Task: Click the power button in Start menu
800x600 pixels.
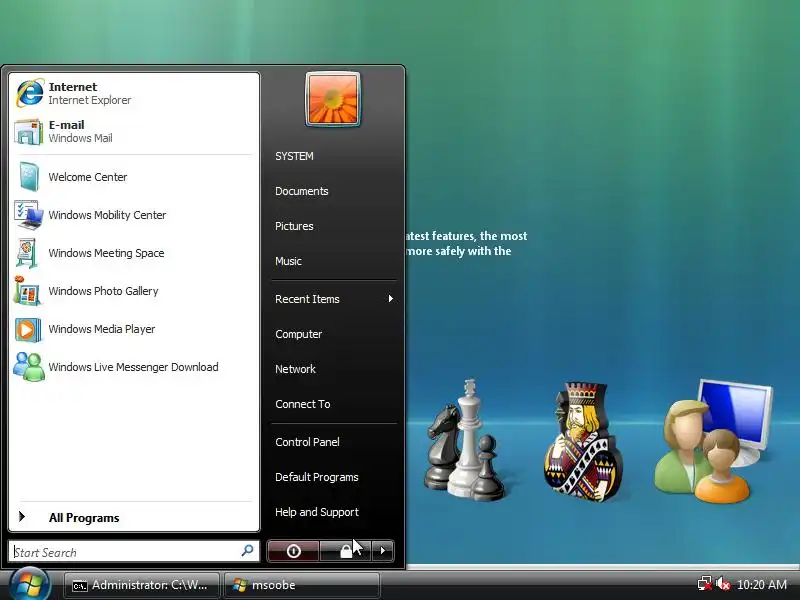Action: 293,551
